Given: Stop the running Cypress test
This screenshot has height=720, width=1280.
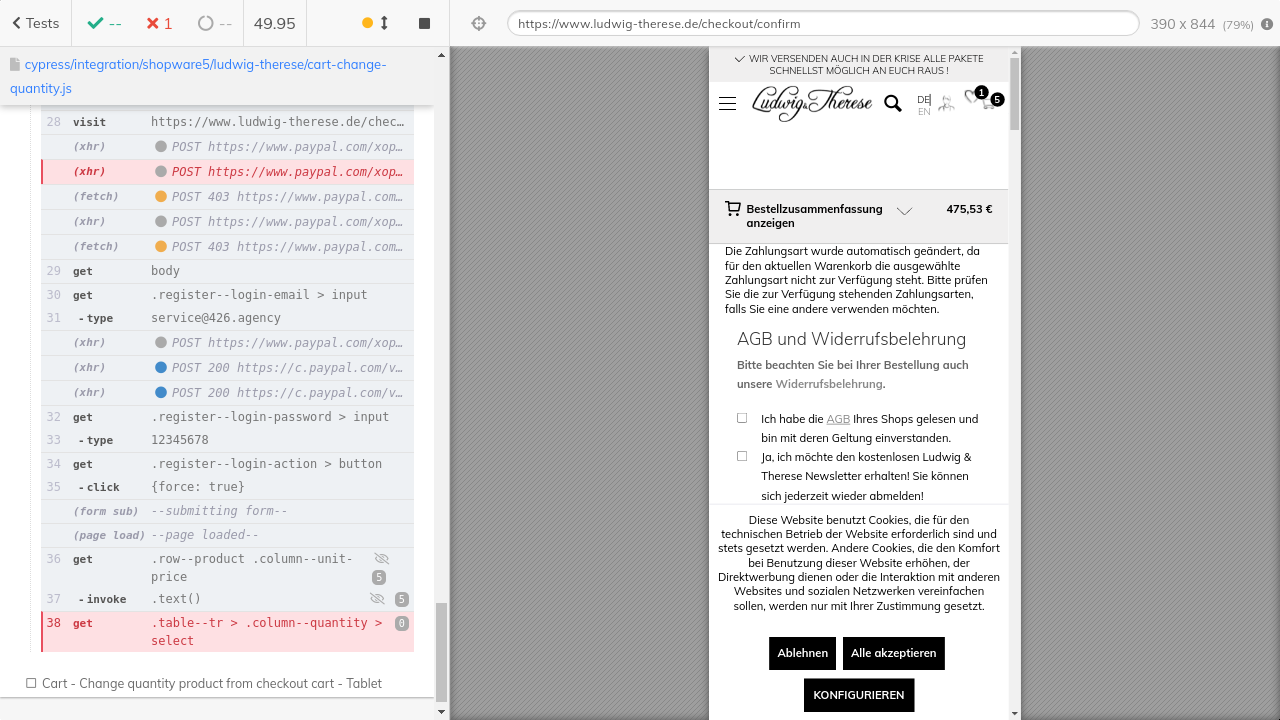Looking at the screenshot, I should [424, 23].
